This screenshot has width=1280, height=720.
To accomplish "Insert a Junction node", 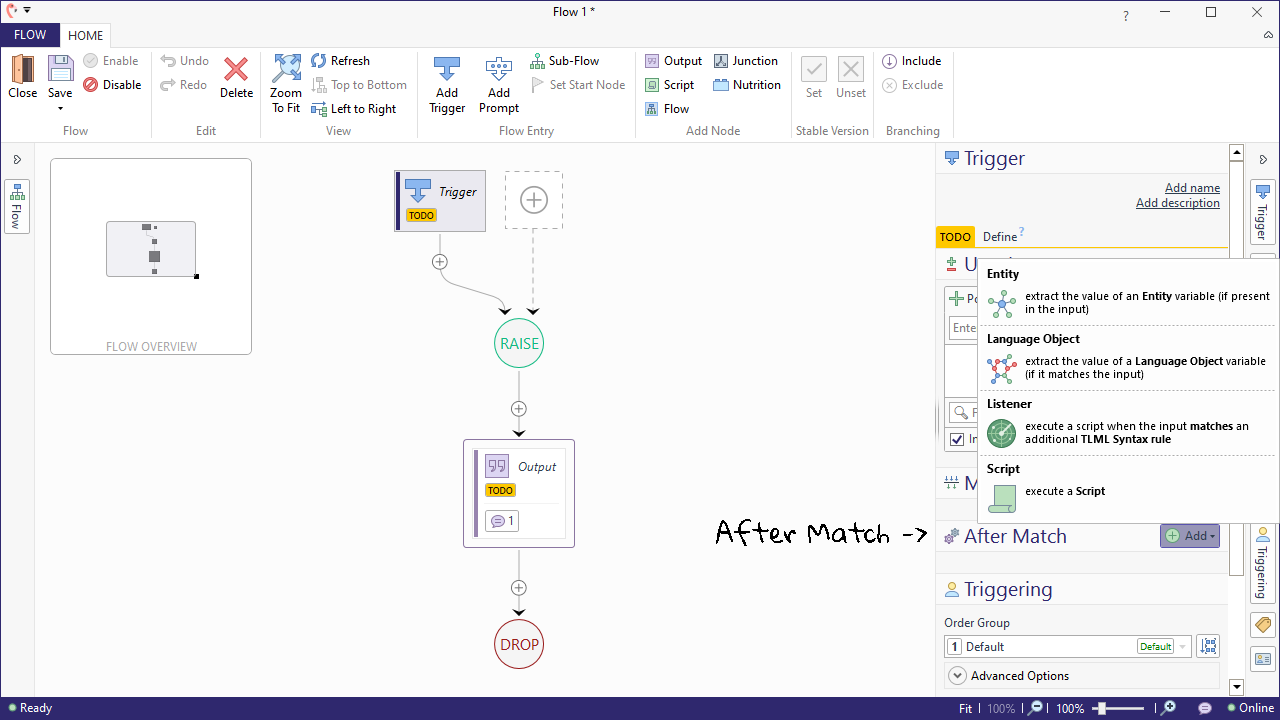I will pyautogui.click(x=746, y=60).
